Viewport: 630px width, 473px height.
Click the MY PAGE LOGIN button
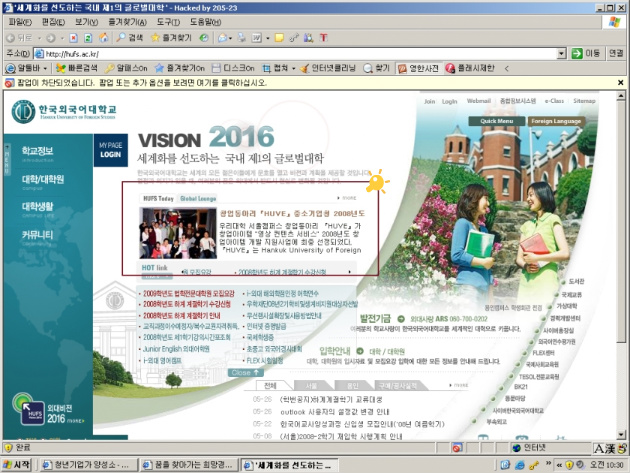pos(110,150)
